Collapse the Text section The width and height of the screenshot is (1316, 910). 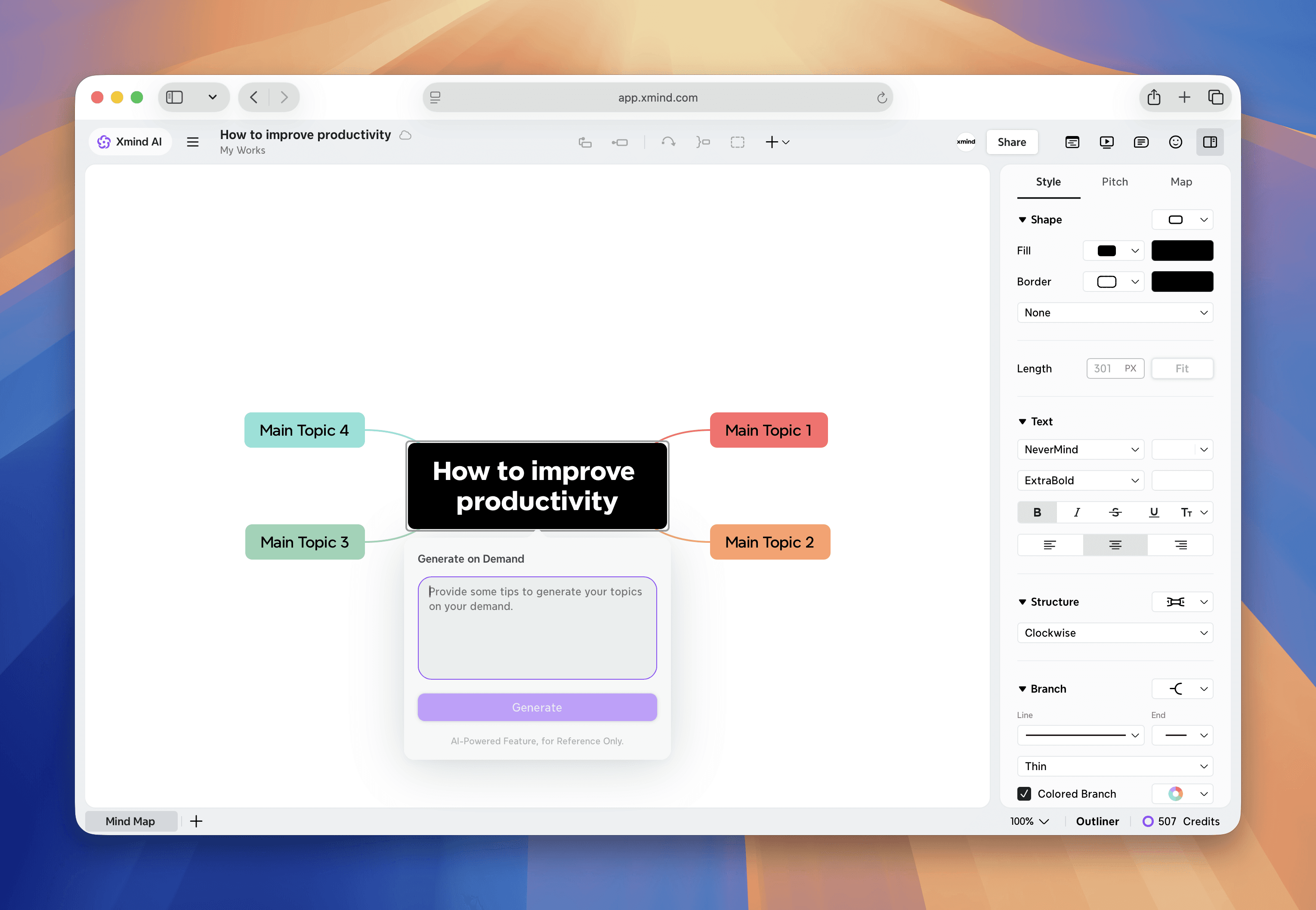(x=1022, y=421)
